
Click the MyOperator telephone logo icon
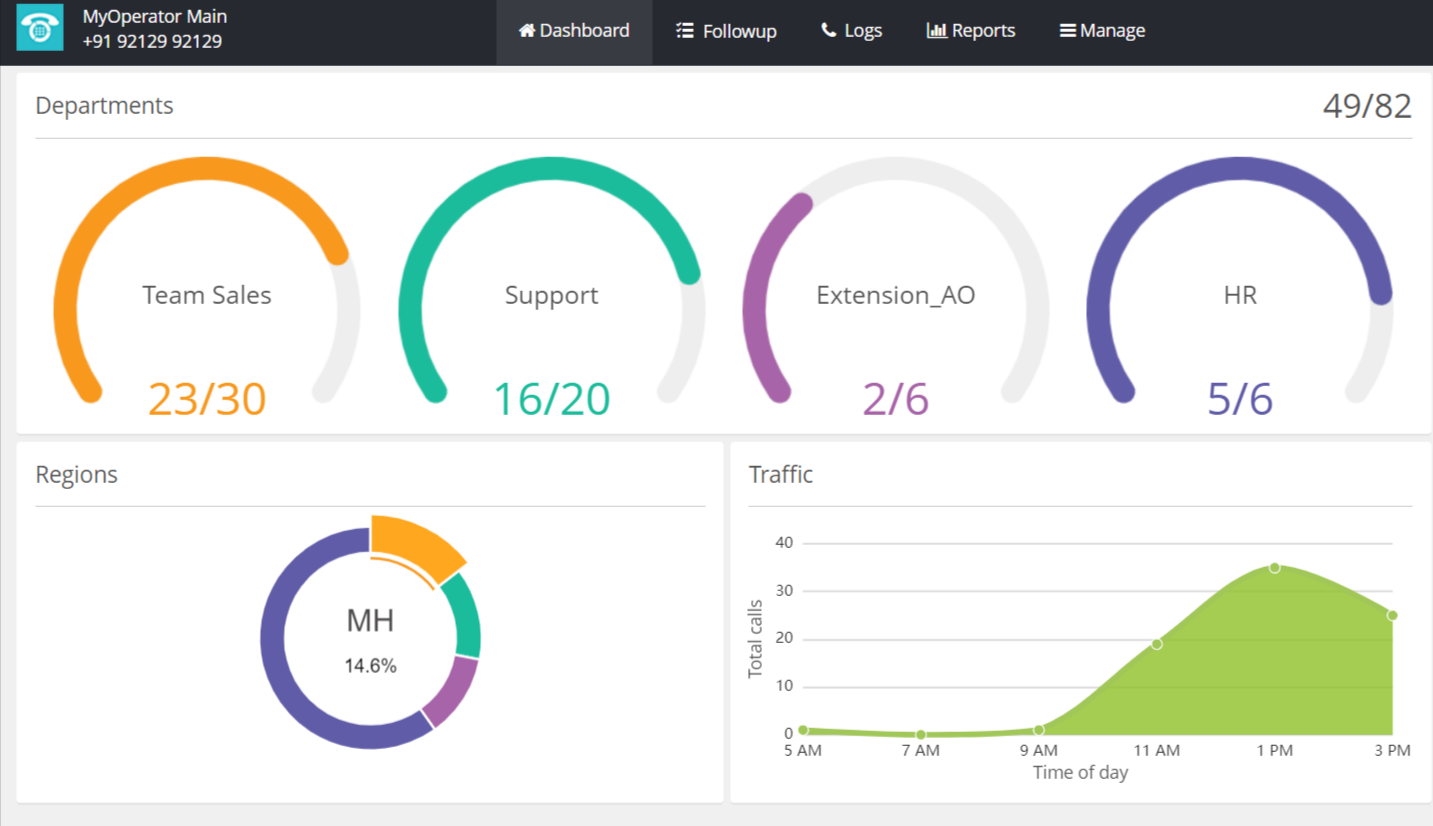[40, 28]
